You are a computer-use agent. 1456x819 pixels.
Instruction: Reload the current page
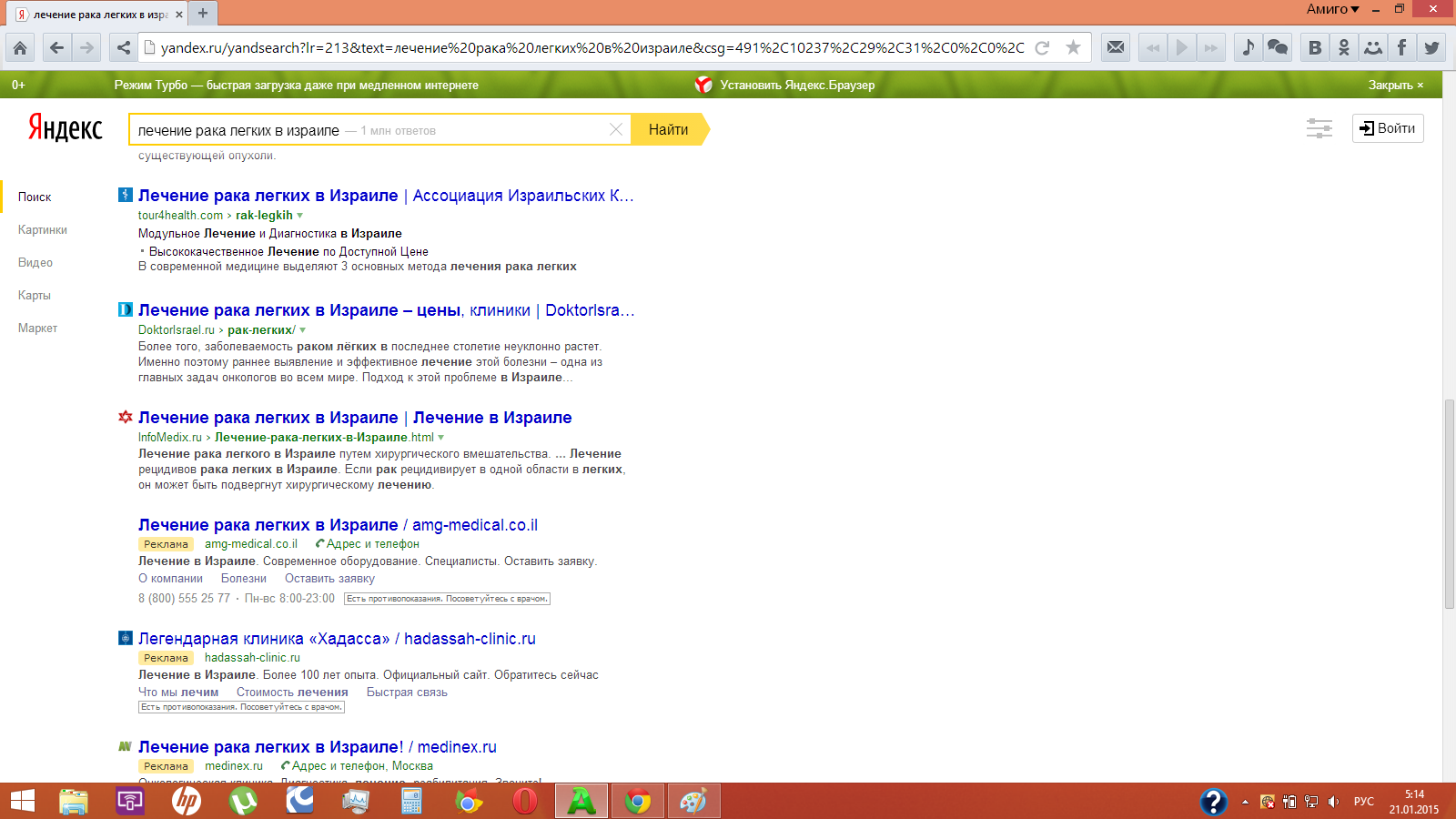pos(1043,47)
